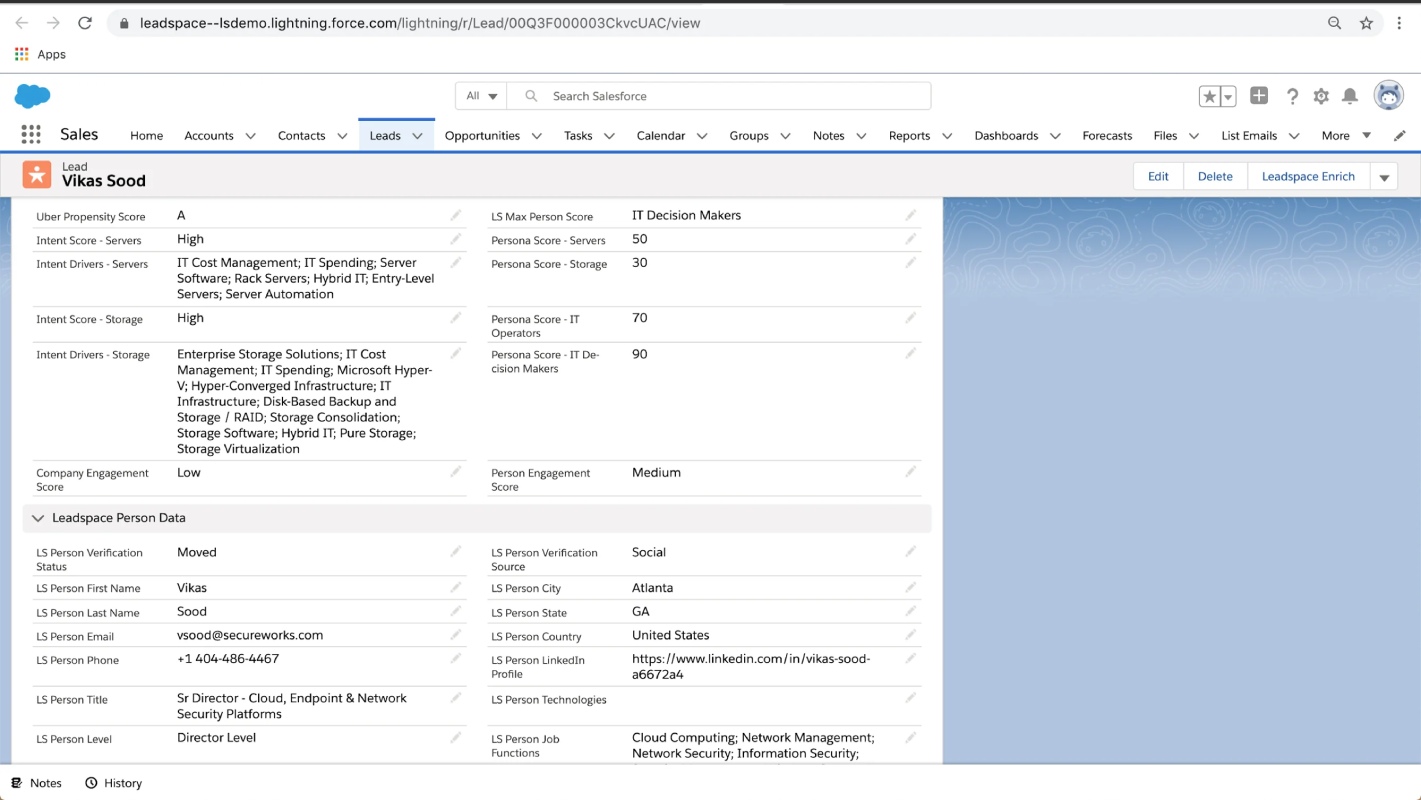The height and width of the screenshot is (800, 1421).
Task: Reload the page in browser
Action: (85, 23)
